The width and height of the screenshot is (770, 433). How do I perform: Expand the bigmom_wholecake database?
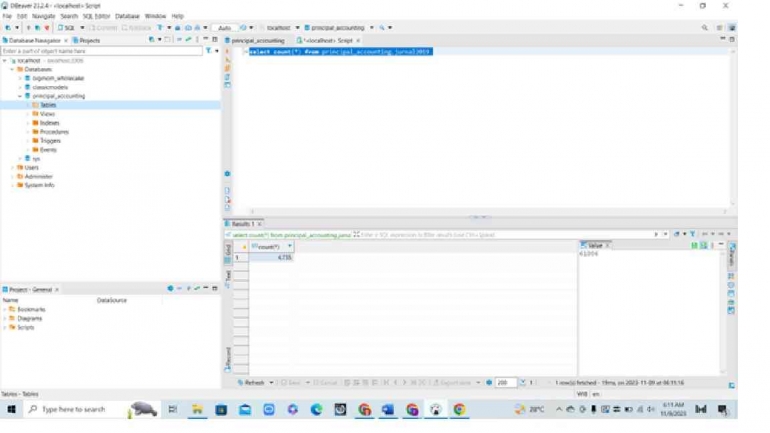(20, 79)
